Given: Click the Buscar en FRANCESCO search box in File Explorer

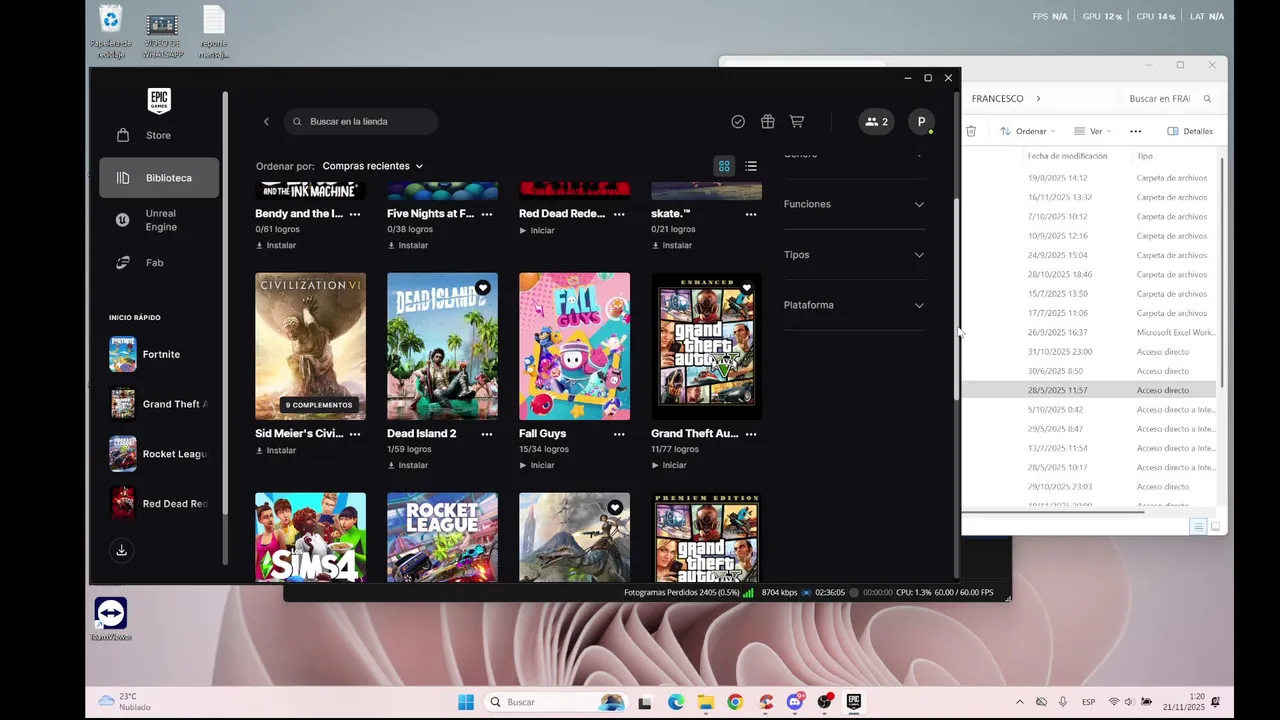Looking at the screenshot, I should point(1167,99).
